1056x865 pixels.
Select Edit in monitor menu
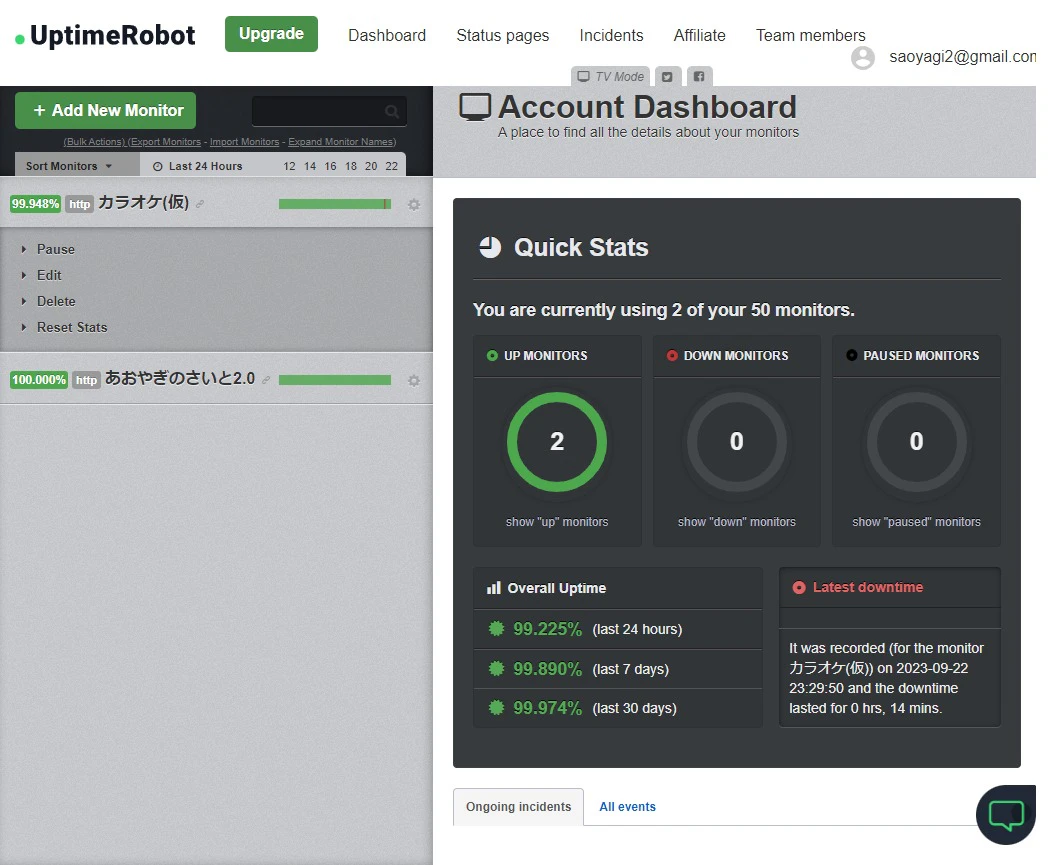(x=49, y=275)
